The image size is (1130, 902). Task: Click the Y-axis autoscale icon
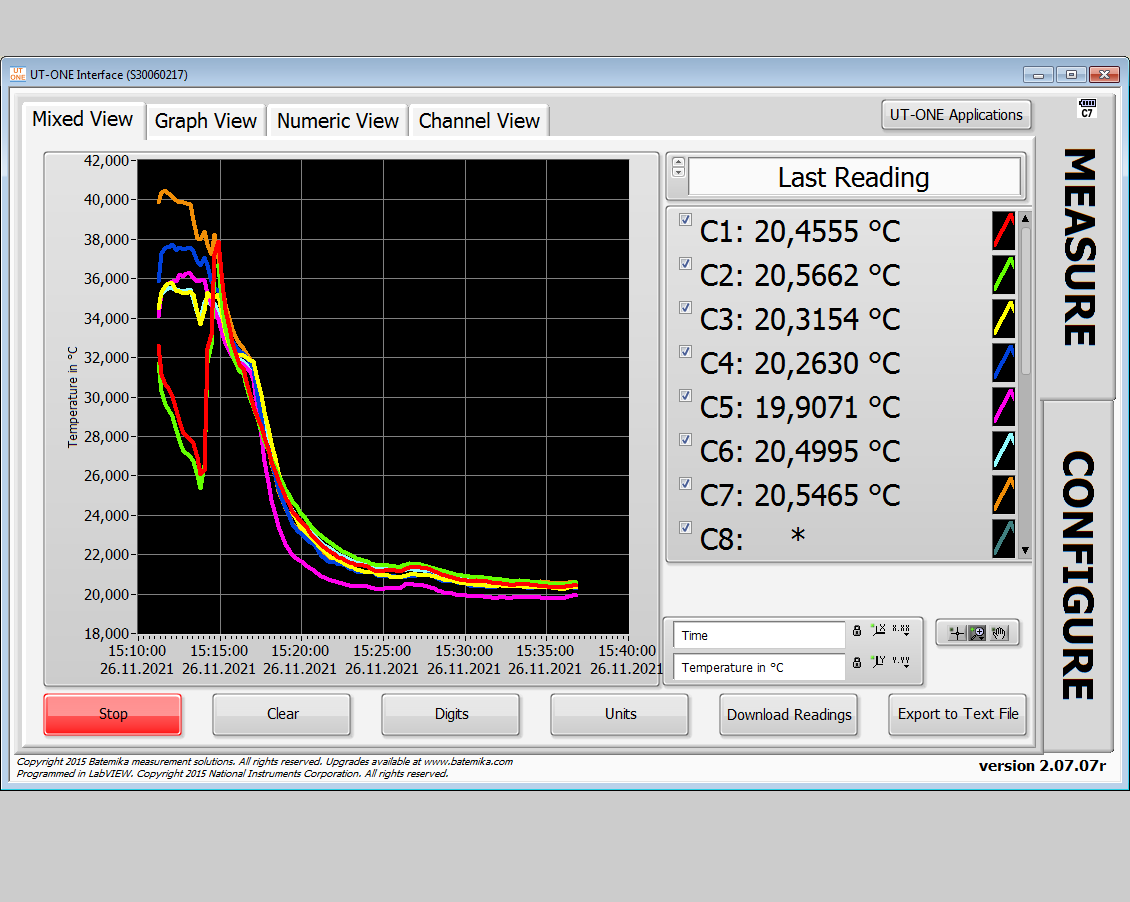(x=877, y=662)
